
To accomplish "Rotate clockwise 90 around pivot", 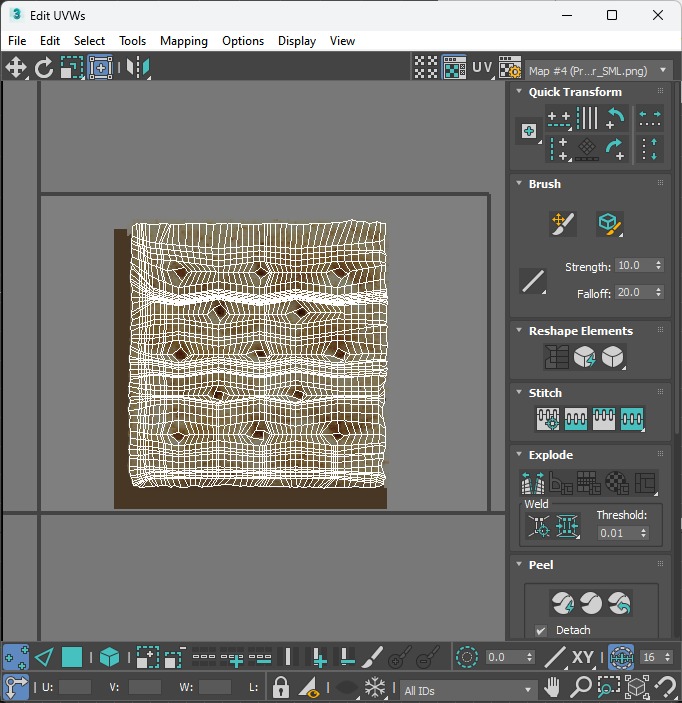I will (615, 149).
